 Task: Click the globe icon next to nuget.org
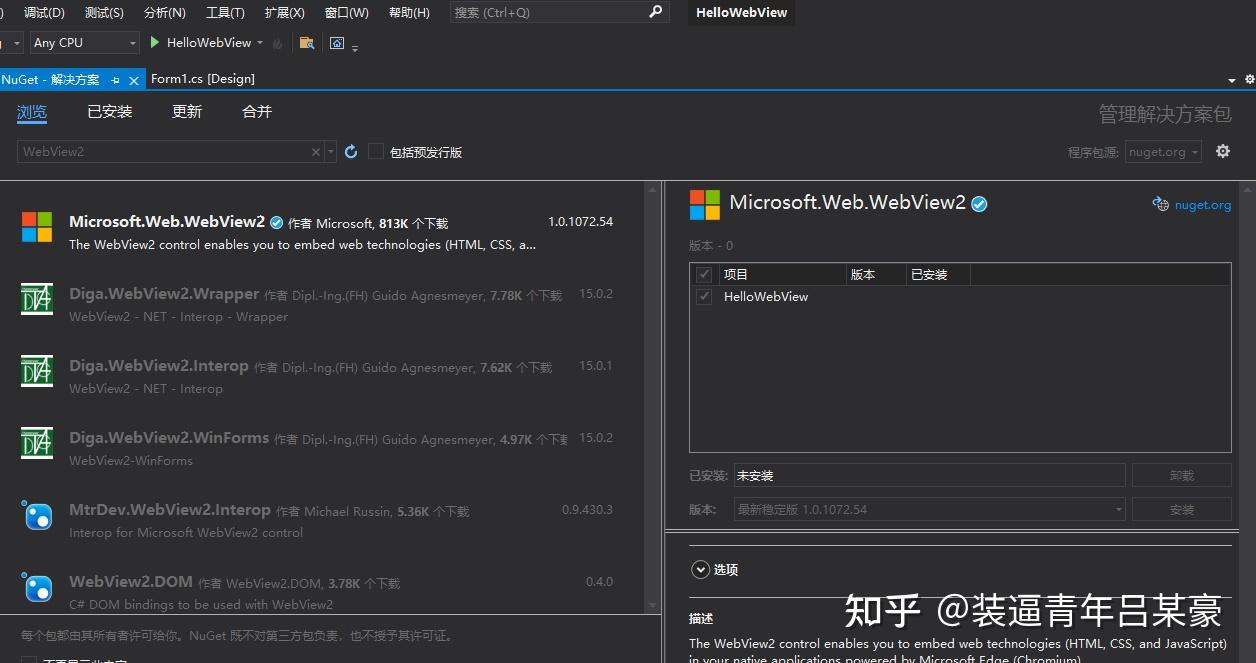1159,204
